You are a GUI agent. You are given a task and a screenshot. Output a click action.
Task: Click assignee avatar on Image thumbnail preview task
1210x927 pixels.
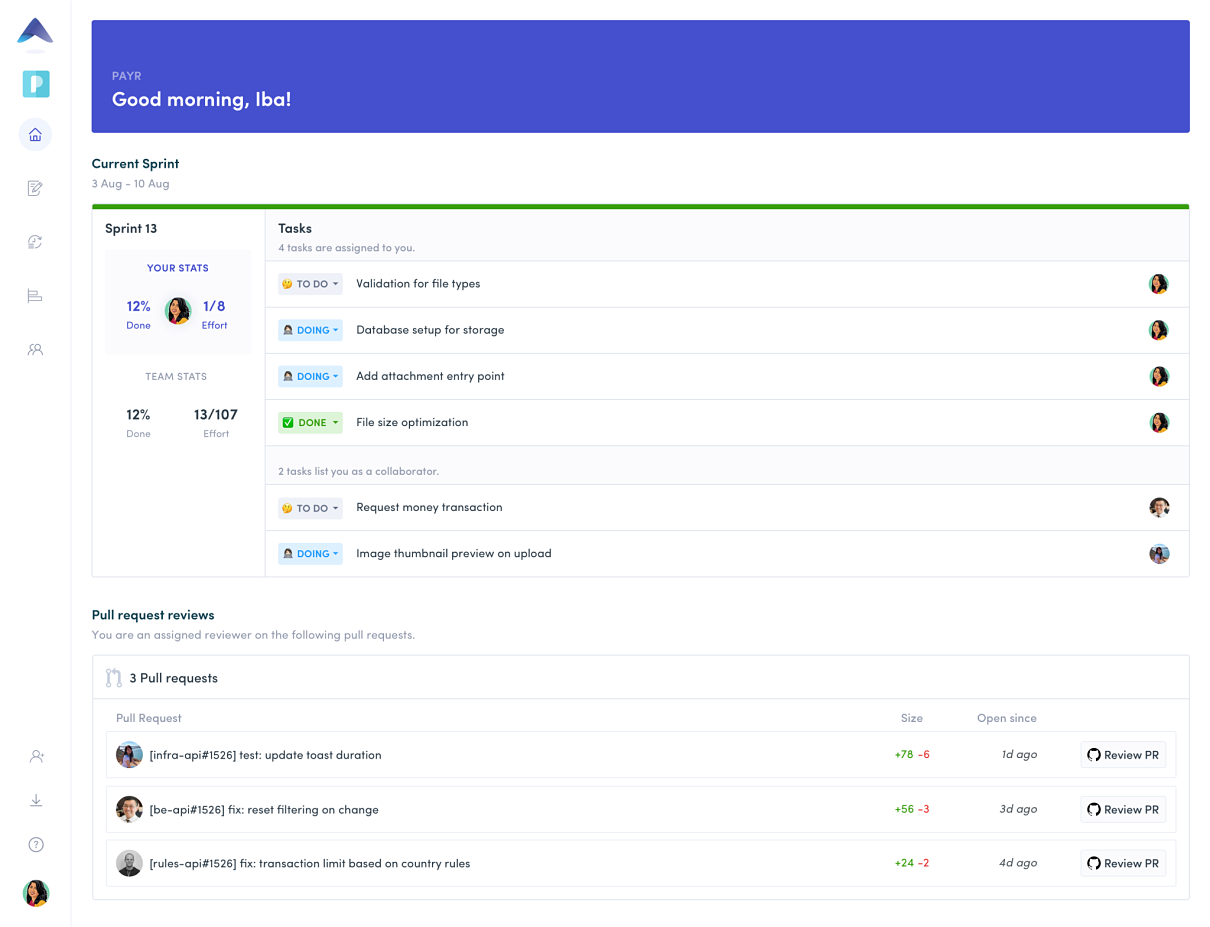tap(1159, 554)
